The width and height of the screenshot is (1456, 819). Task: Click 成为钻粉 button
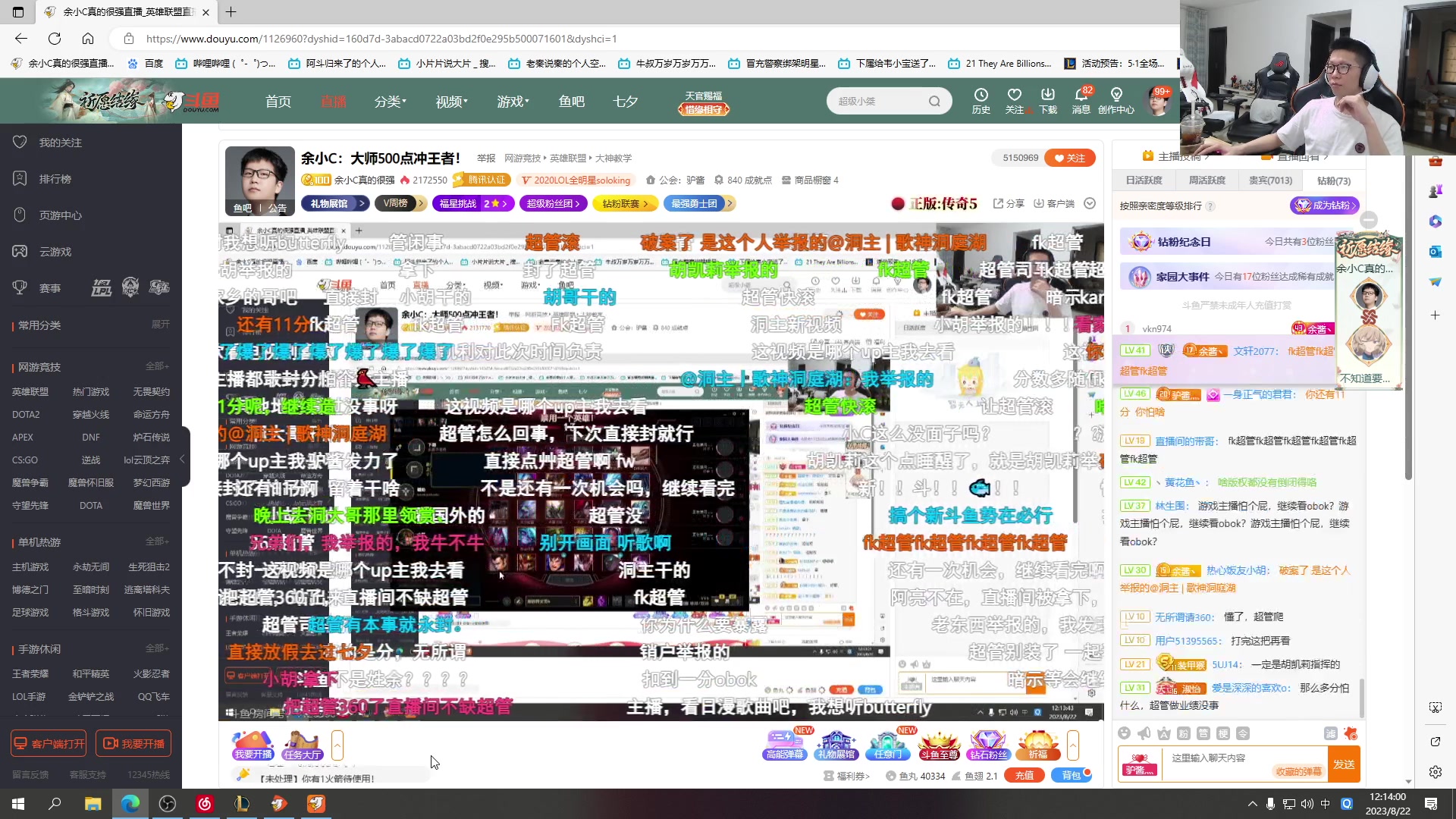tap(1324, 206)
